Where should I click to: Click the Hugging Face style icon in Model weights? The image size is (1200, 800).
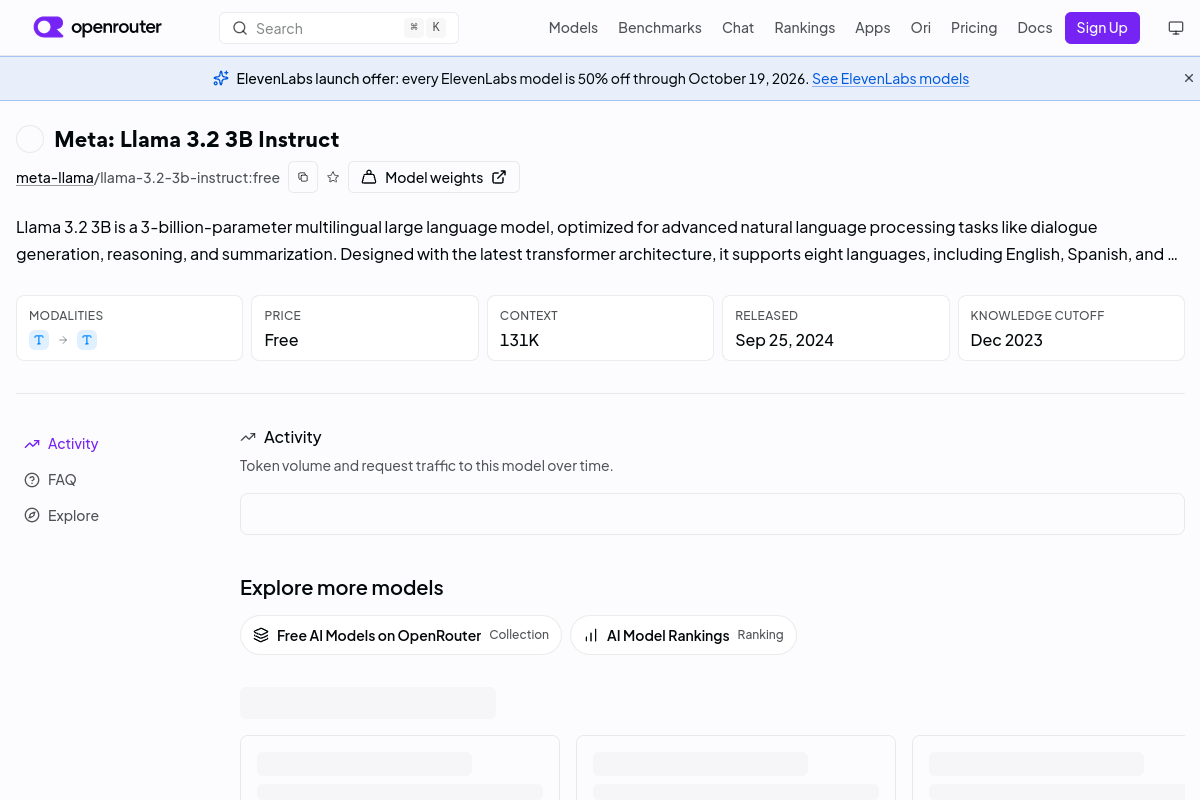tap(369, 177)
